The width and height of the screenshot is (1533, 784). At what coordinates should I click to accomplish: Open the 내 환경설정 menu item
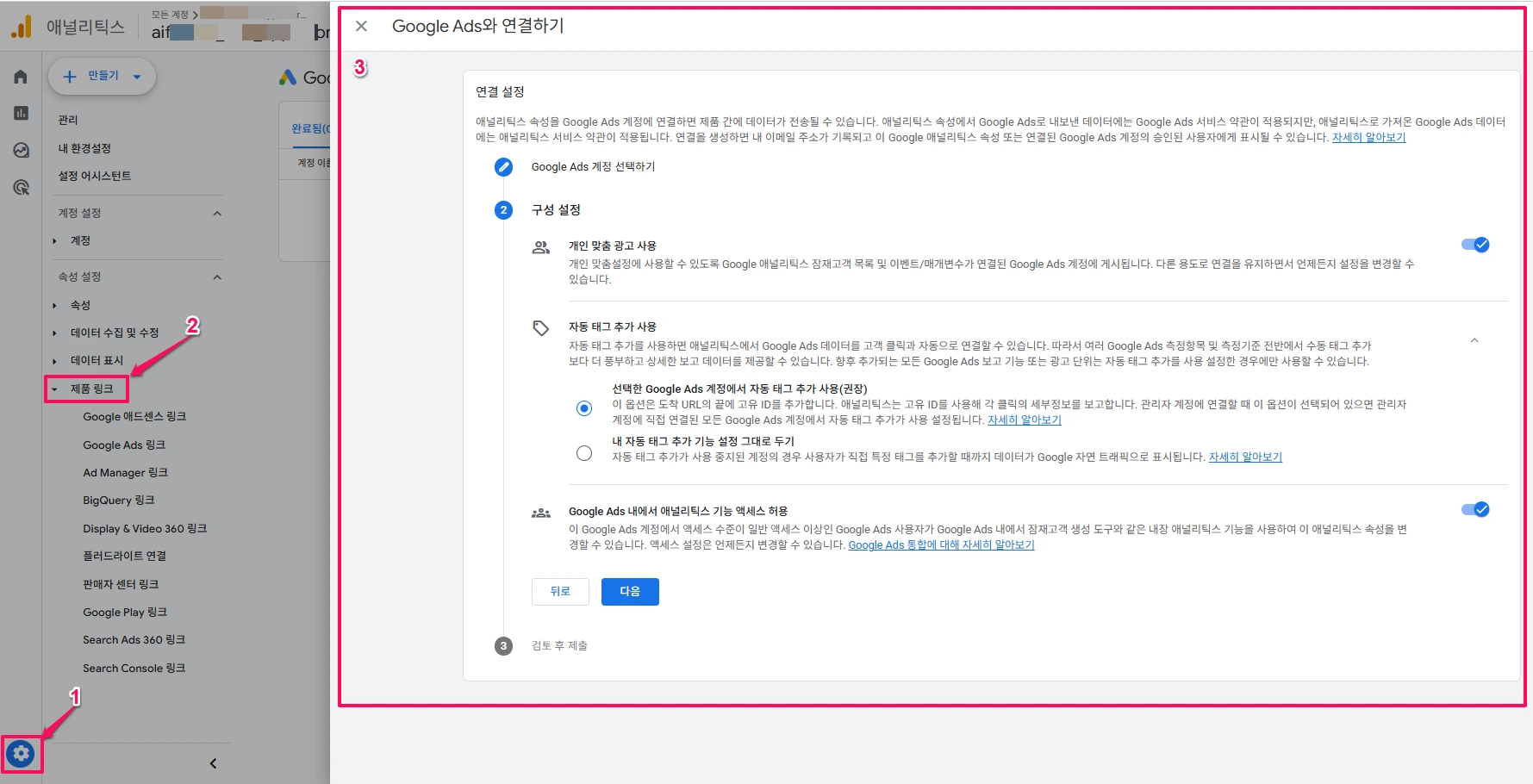click(x=86, y=147)
